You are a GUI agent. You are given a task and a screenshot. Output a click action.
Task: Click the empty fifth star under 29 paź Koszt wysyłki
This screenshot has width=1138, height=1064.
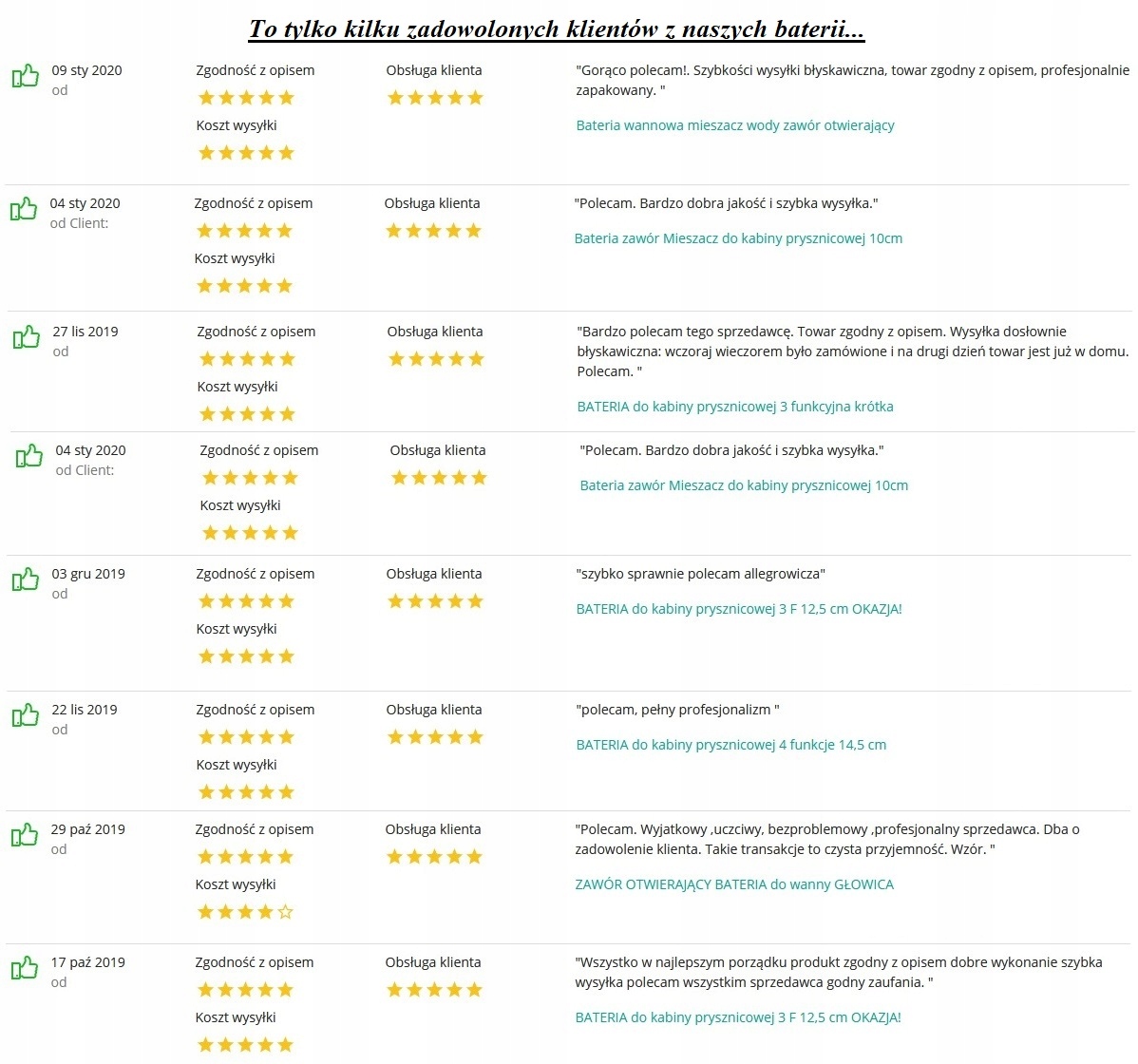pyautogui.click(x=285, y=912)
